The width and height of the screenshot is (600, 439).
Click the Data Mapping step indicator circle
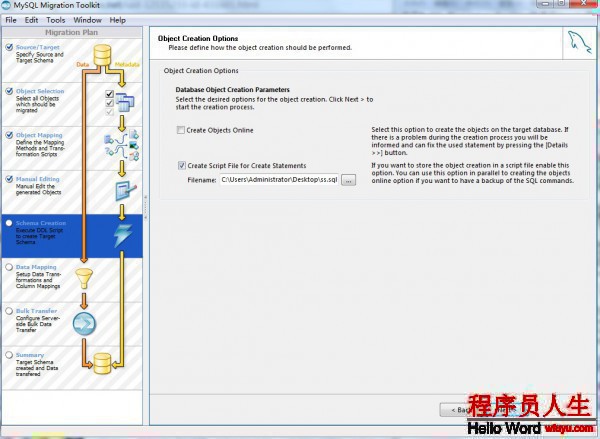[x=9, y=267]
